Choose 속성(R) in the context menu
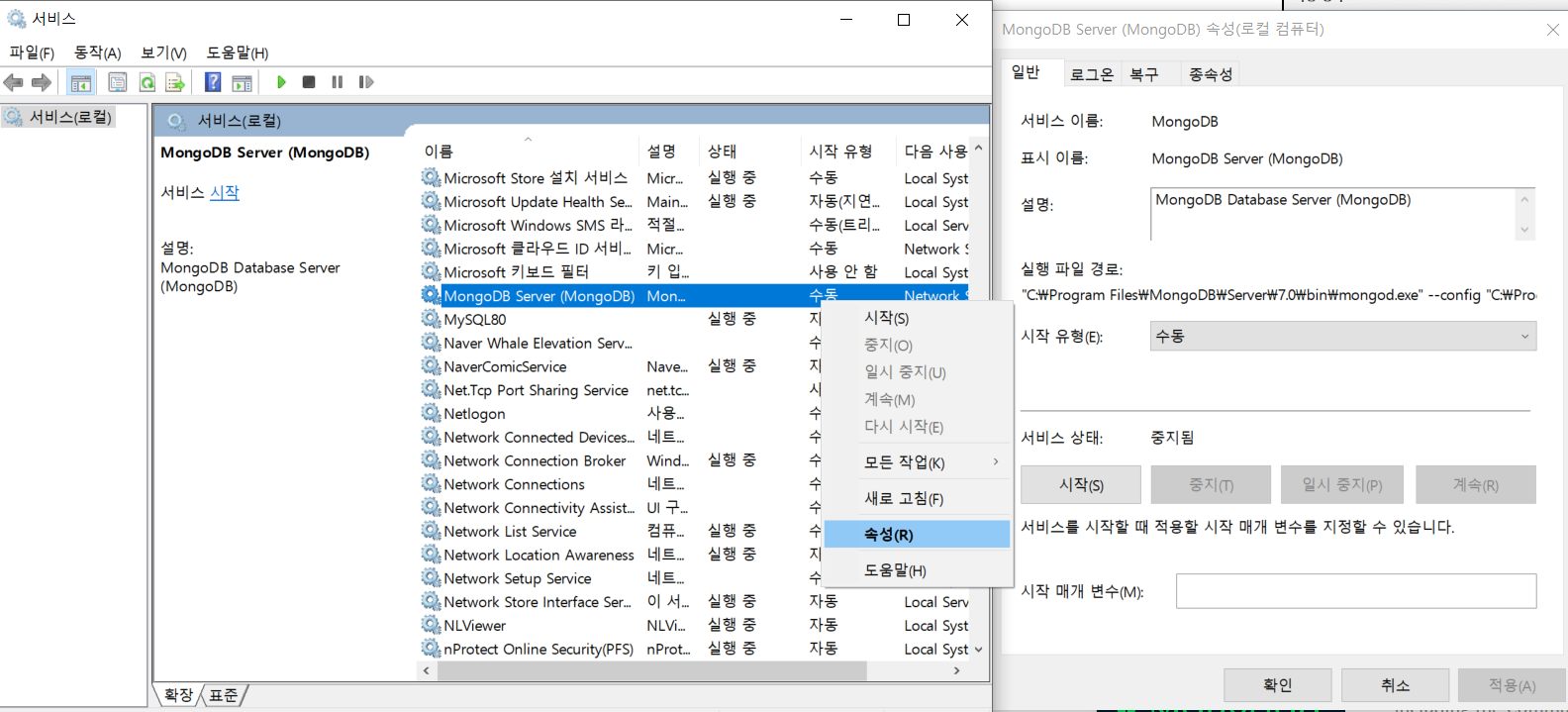Screen dimensions: 1568x712 [x=918, y=535]
